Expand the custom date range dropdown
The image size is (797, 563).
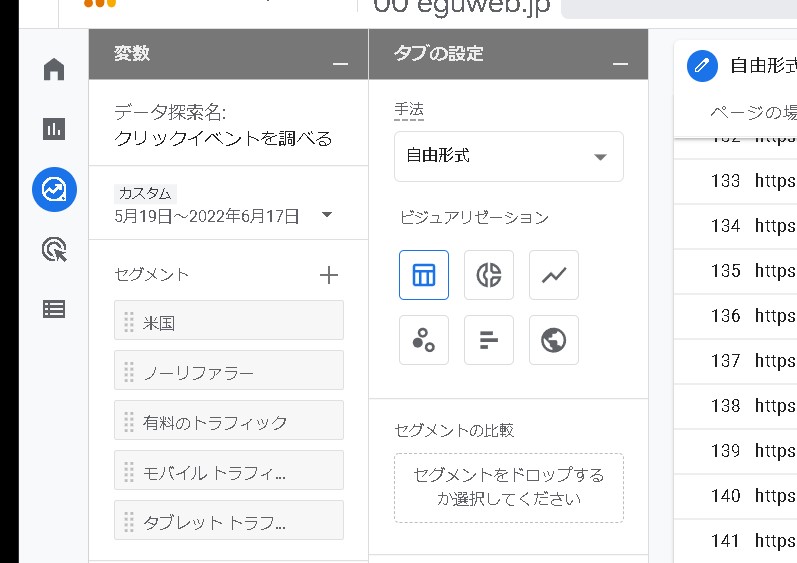tap(327, 215)
